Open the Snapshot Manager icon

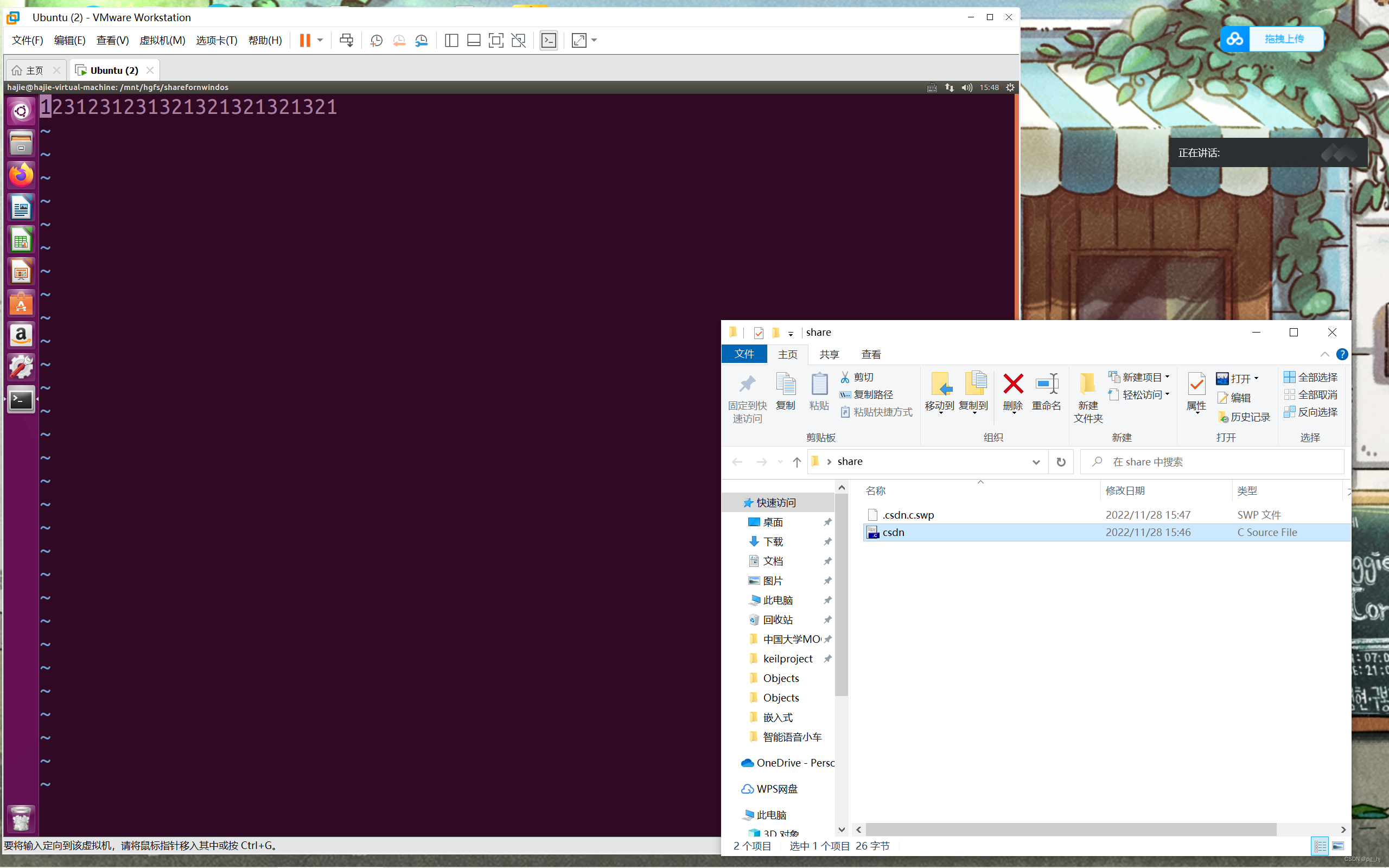[x=422, y=40]
